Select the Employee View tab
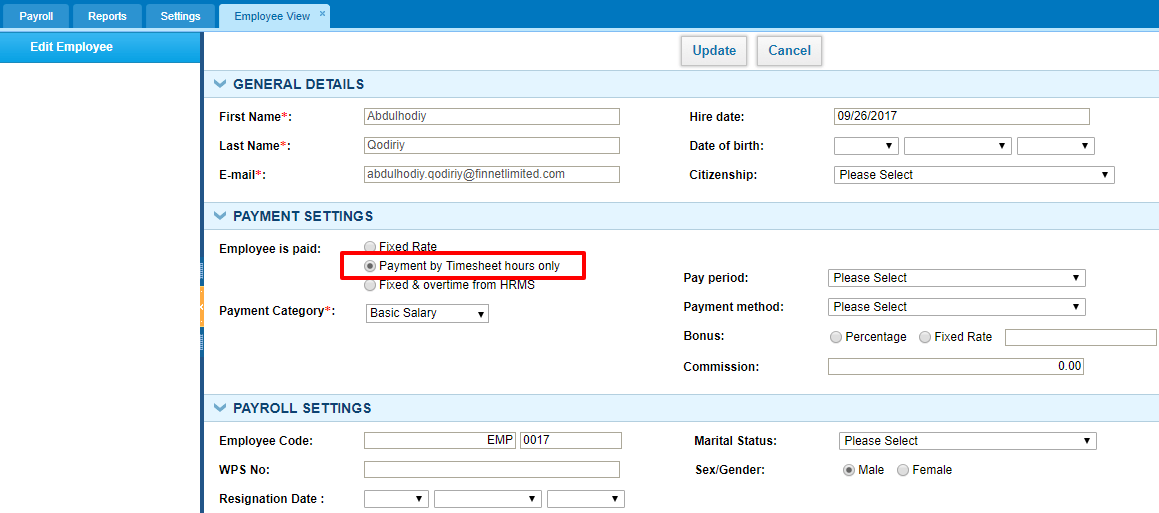The height and width of the screenshot is (513, 1159). coord(272,16)
